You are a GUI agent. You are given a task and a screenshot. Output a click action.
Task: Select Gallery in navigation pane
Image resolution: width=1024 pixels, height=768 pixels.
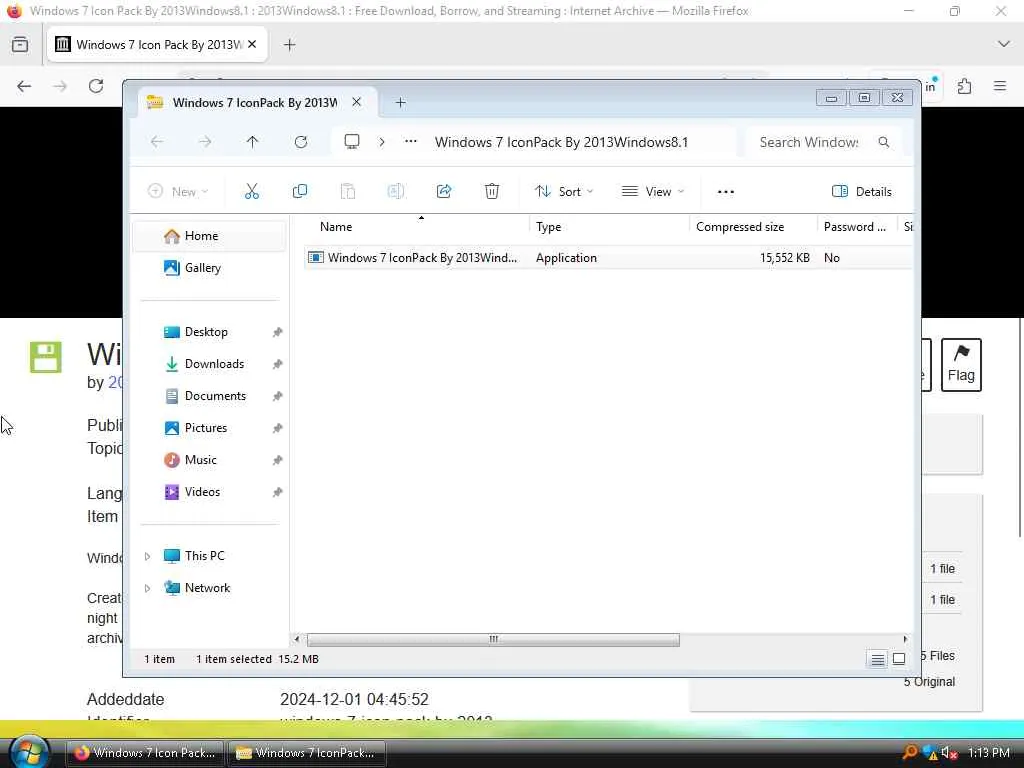tap(209, 268)
